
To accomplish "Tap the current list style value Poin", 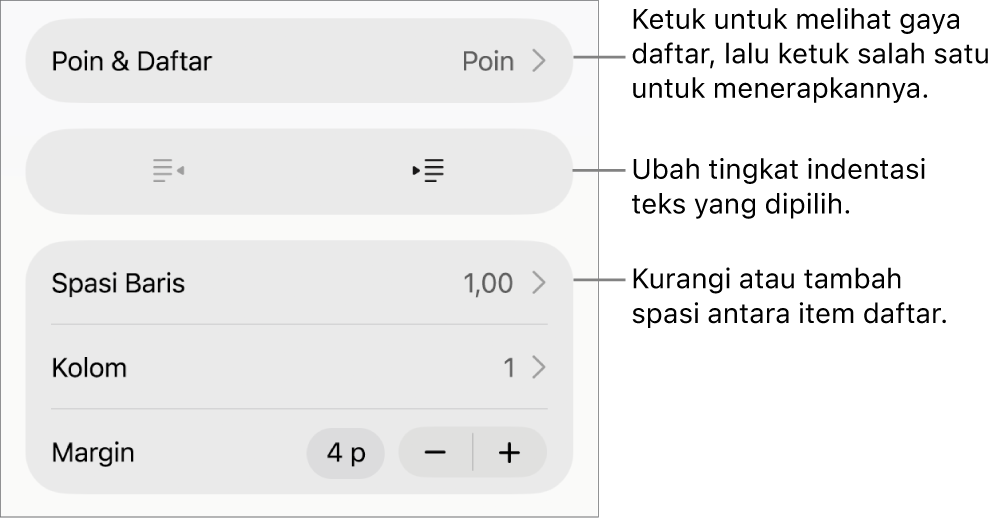I will [488, 61].
